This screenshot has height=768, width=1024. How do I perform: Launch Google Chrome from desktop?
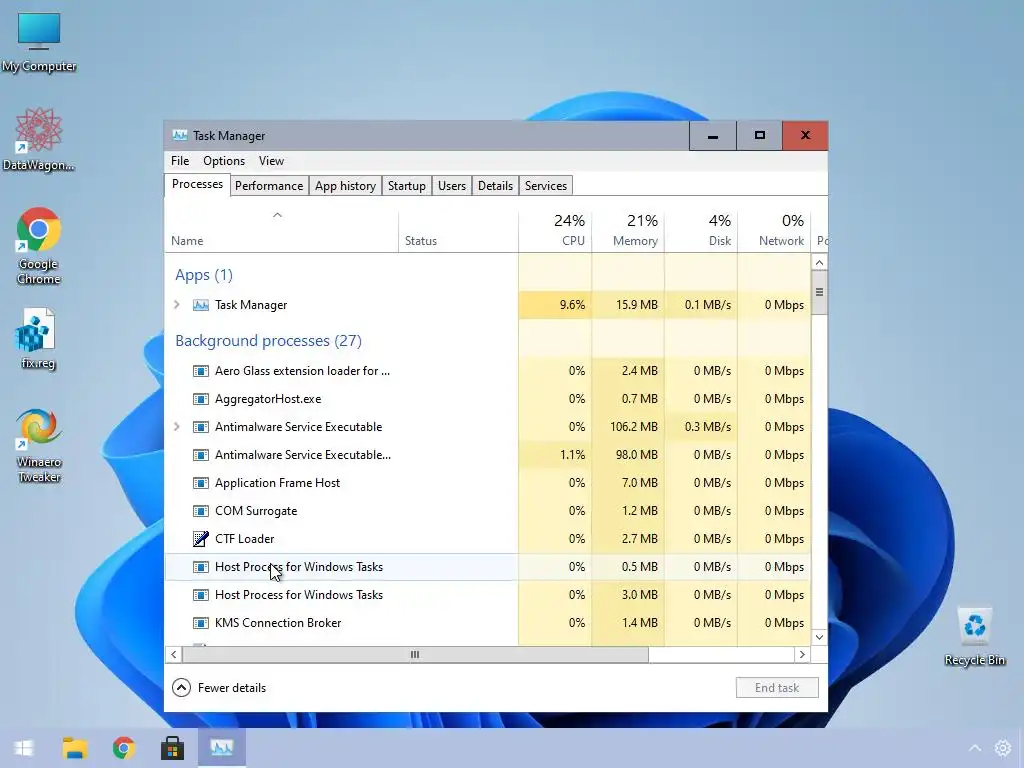pos(39,246)
